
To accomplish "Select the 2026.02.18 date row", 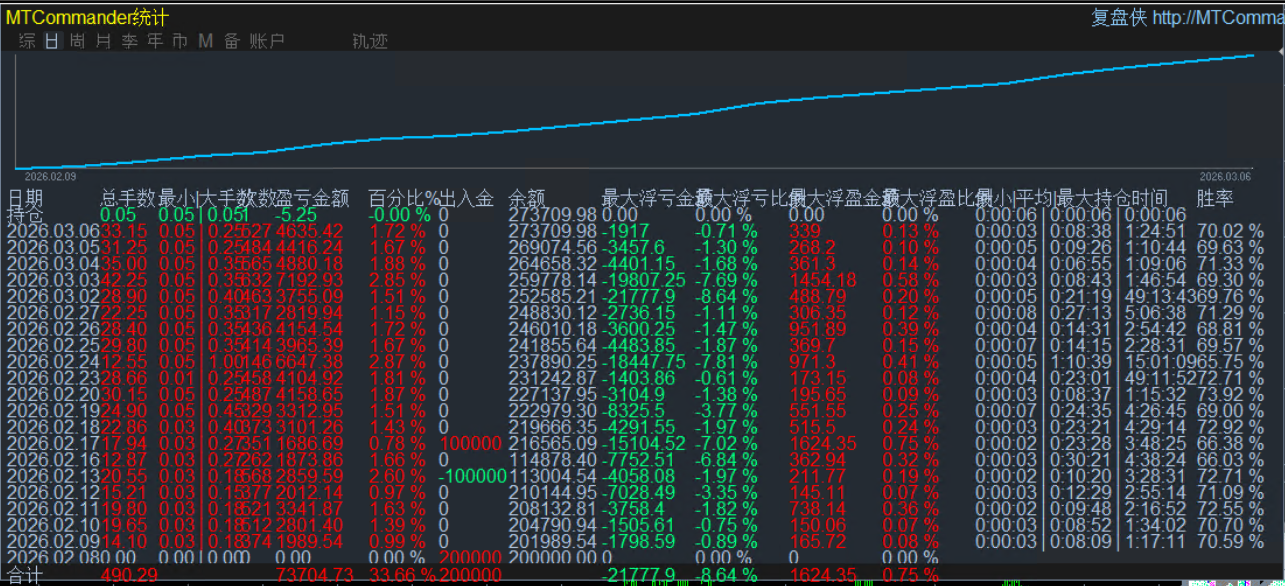I will point(53,428).
